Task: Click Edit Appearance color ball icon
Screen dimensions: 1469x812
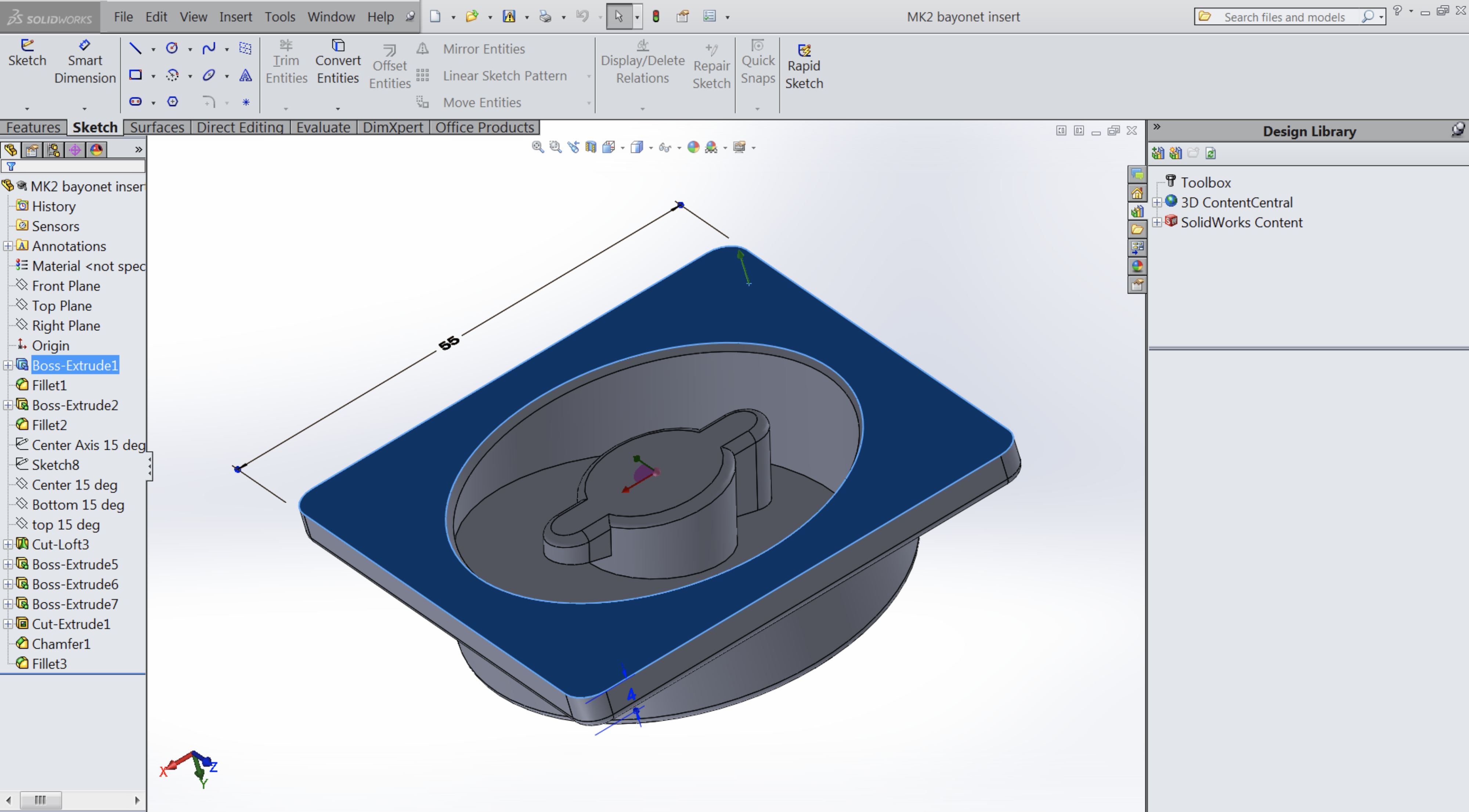Action: point(693,147)
